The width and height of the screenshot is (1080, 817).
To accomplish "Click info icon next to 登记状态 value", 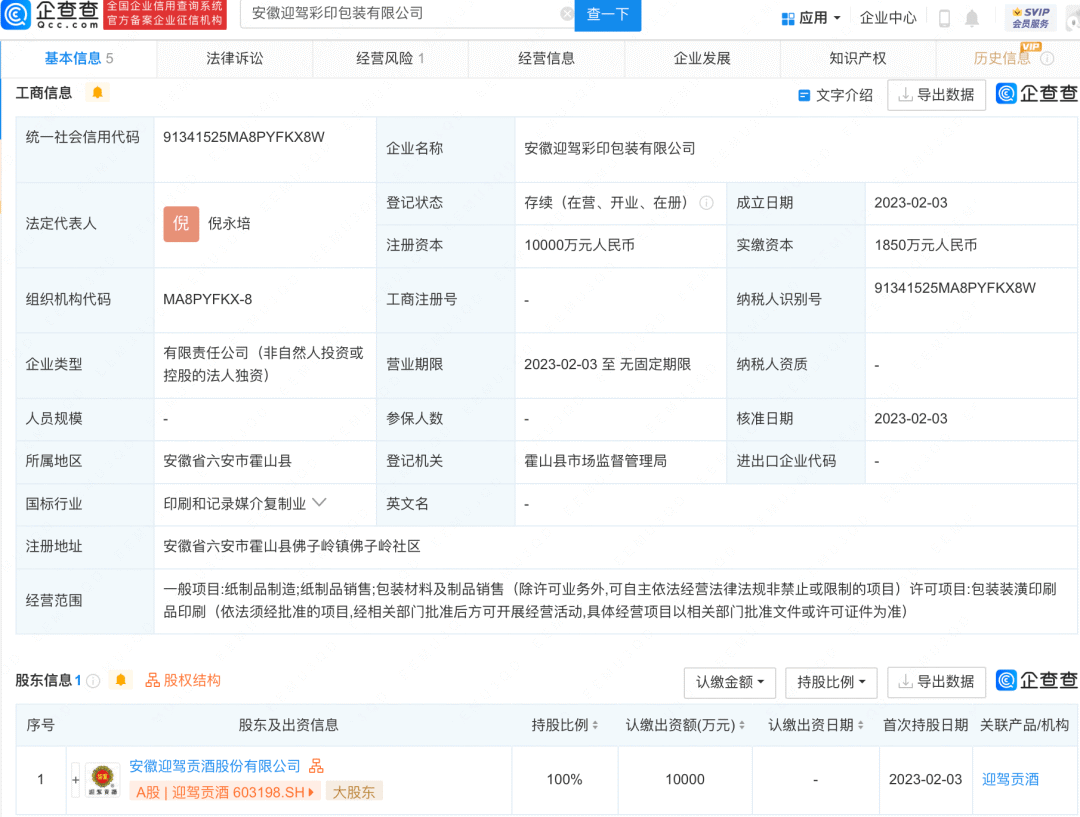I will 707,203.
